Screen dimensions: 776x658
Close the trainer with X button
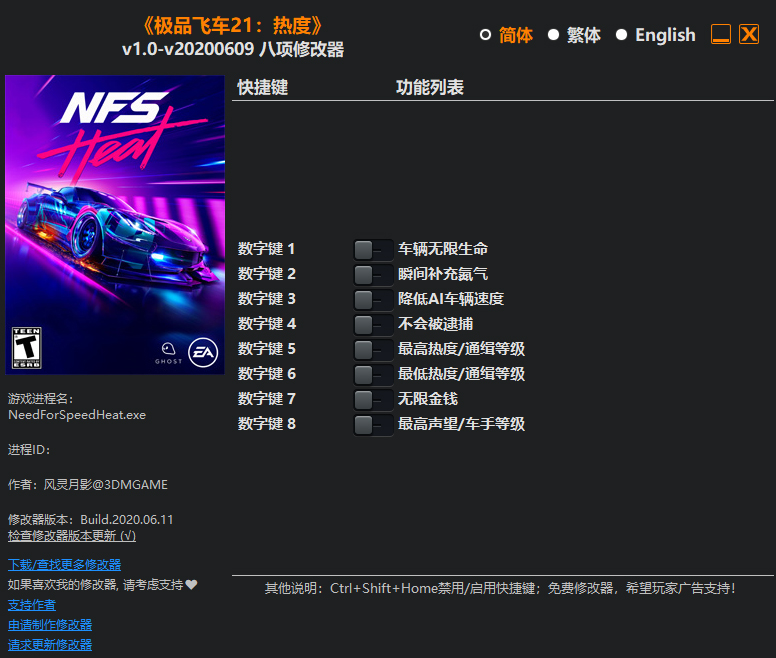tap(749, 34)
